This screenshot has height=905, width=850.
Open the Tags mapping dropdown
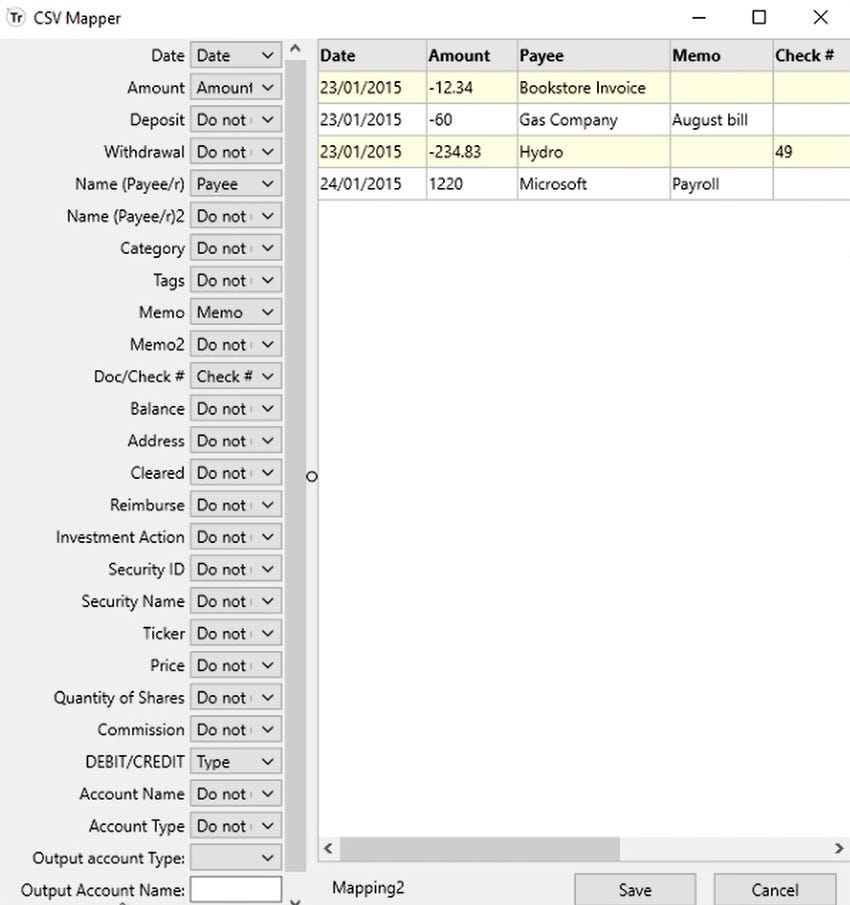235,280
